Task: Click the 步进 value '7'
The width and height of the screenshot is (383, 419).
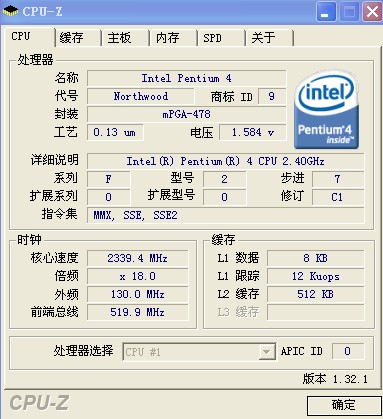Action: click(x=338, y=179)
